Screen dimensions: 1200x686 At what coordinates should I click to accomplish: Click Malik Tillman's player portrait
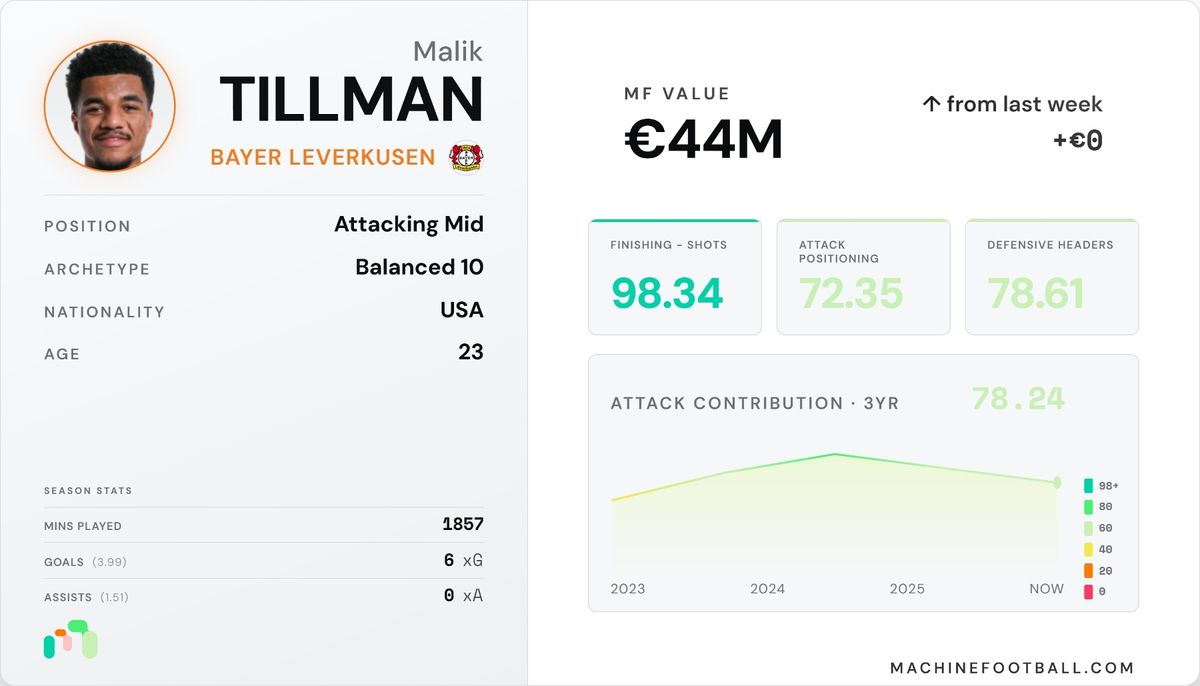pyautogui.click(x=110, y=106)
